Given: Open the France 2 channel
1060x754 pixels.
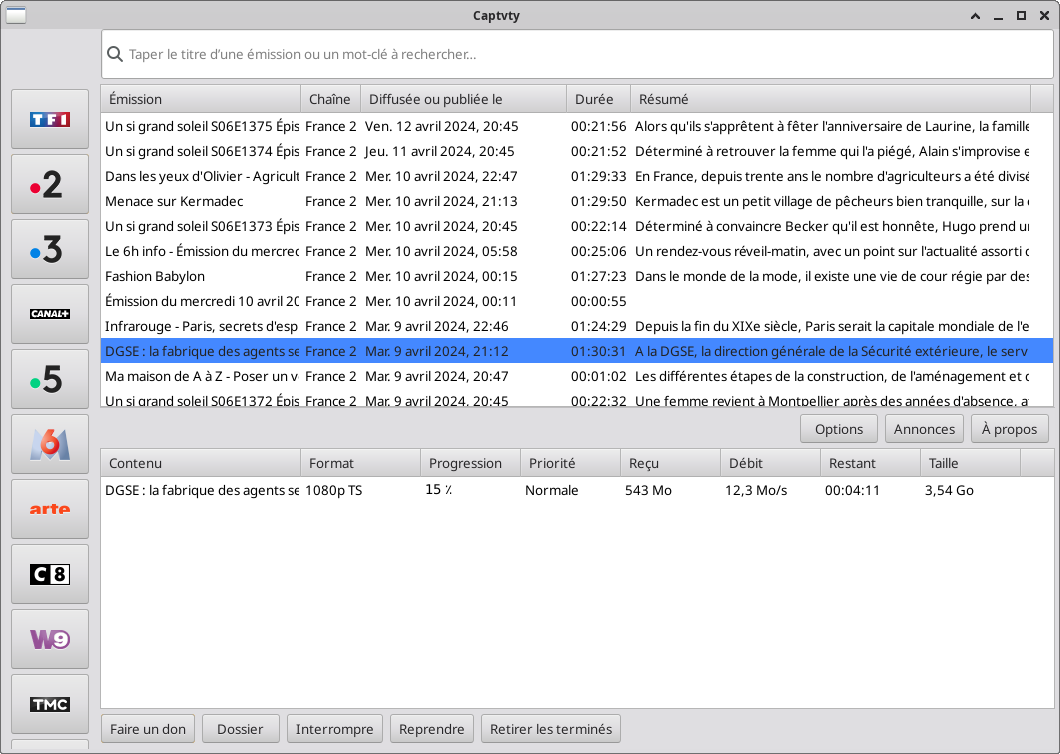Looking at the screenshot, I should [50, 184].
